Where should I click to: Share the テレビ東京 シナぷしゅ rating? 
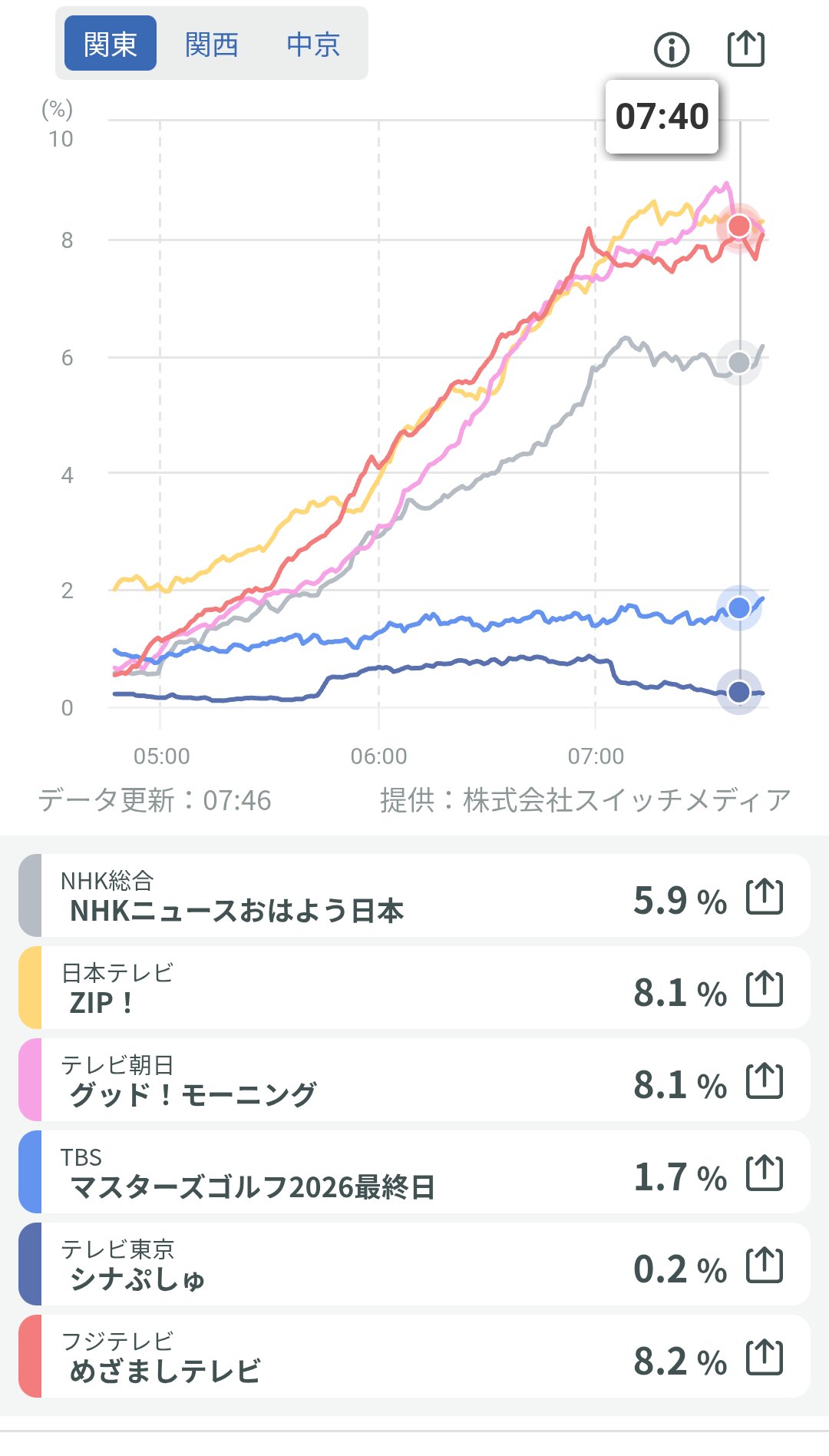[x=765, y=1265]
